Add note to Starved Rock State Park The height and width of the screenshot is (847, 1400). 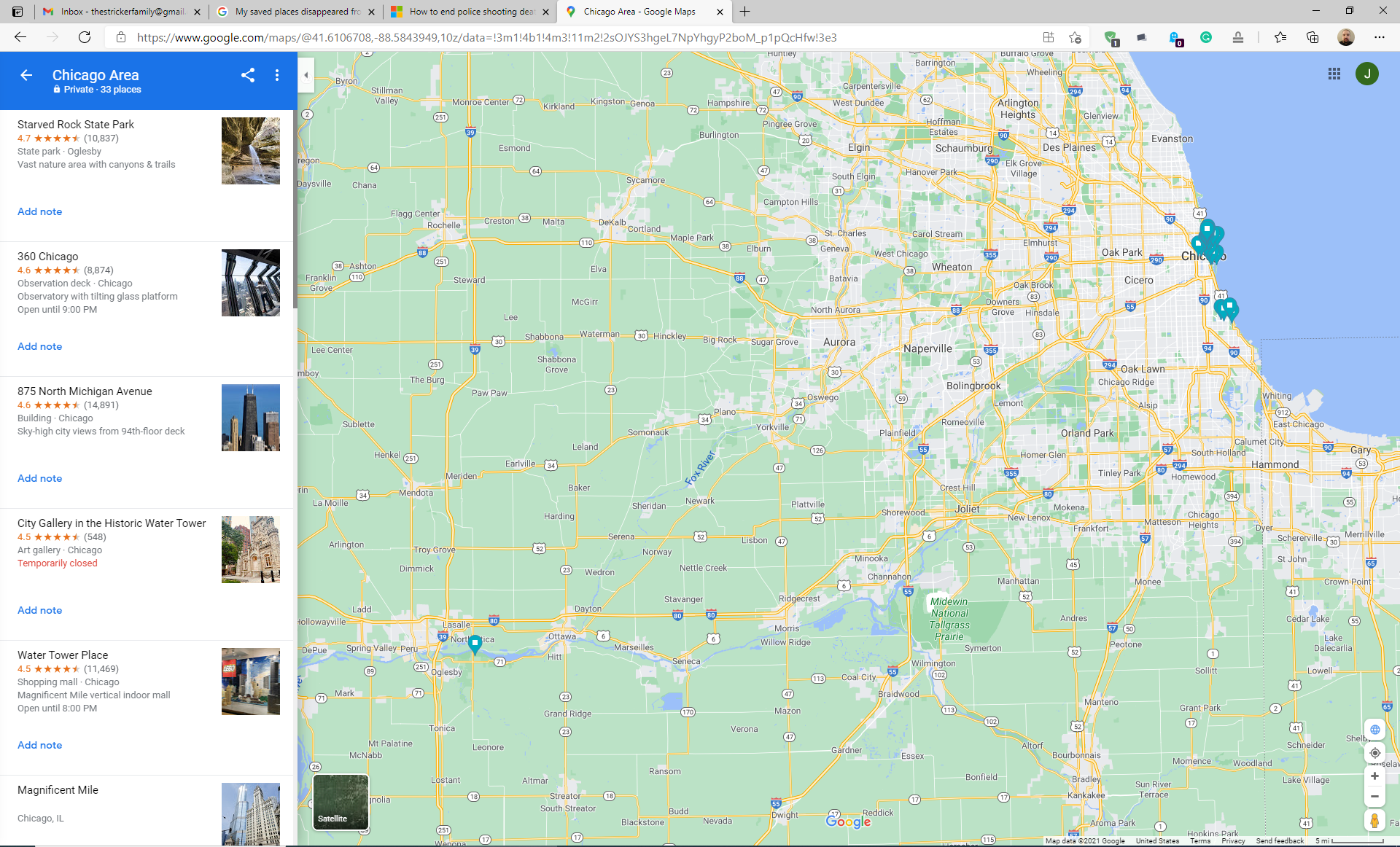39,211
